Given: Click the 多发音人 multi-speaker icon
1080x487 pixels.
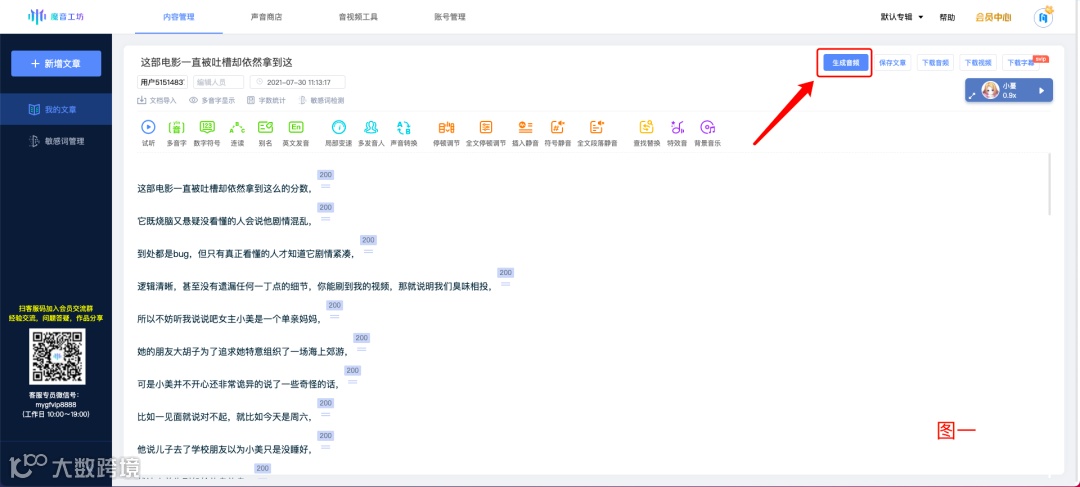Looking at the screenshot, I should (x=371, y=127).
